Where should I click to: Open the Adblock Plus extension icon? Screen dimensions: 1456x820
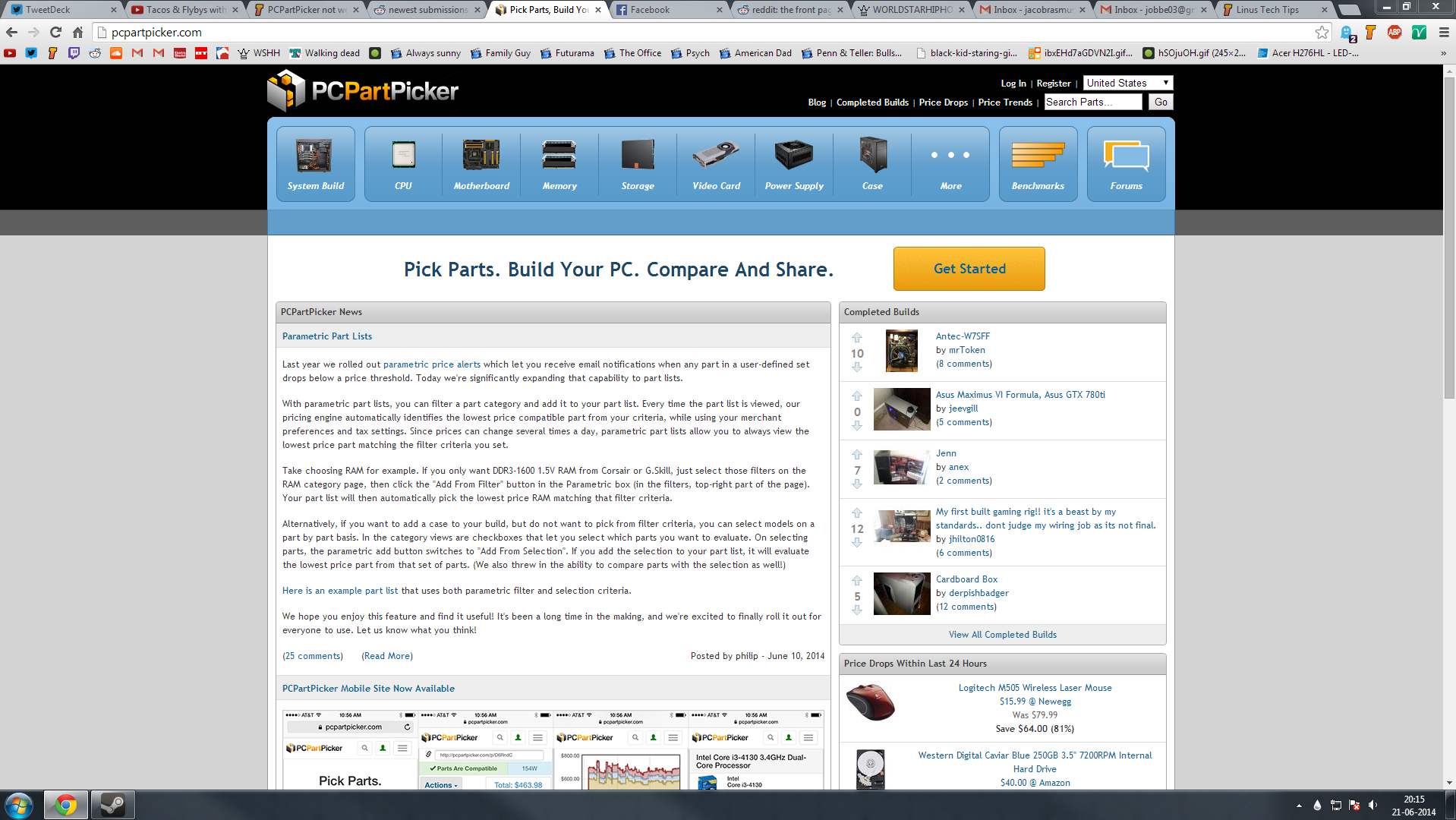1395,33
